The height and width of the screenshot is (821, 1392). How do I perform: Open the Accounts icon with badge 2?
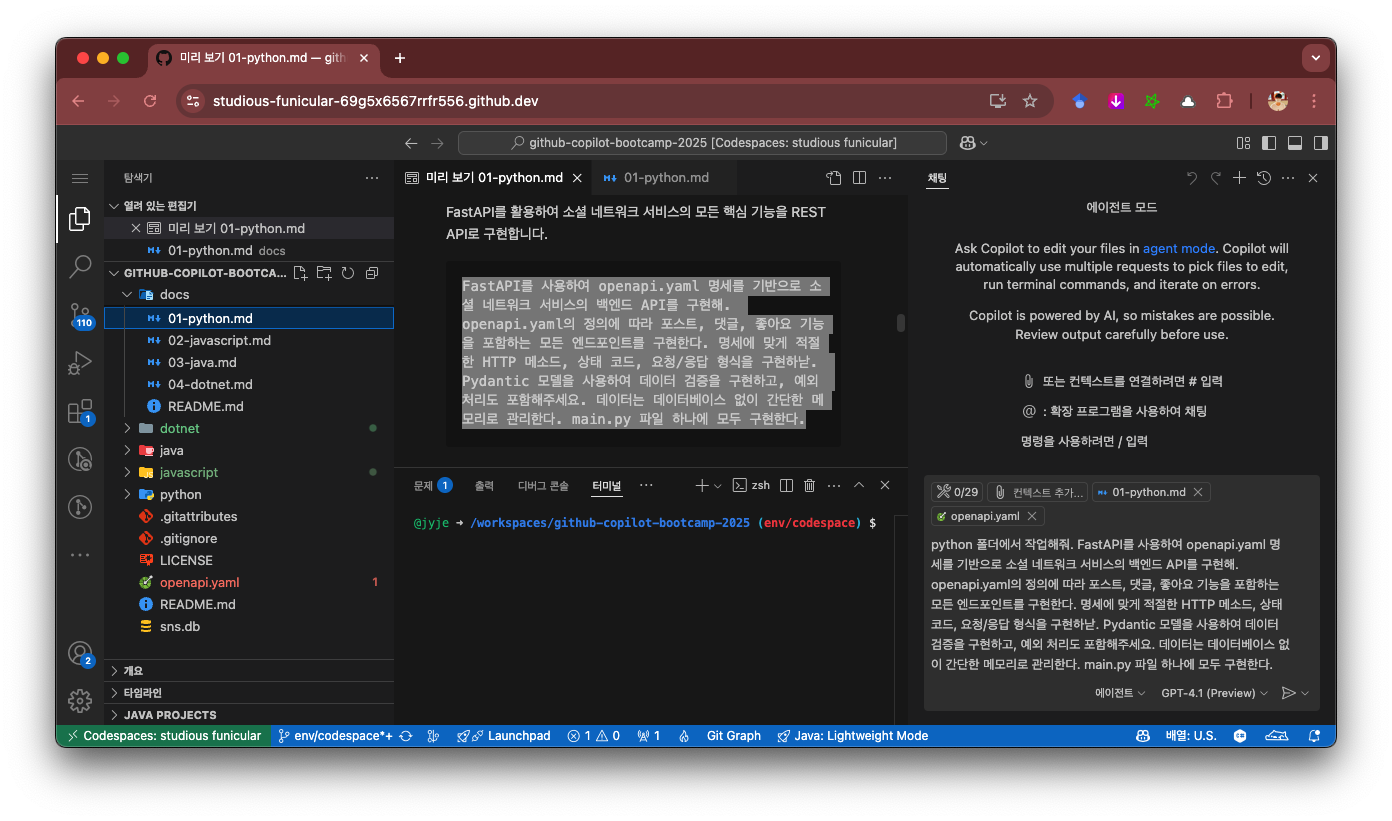point(80,654)
